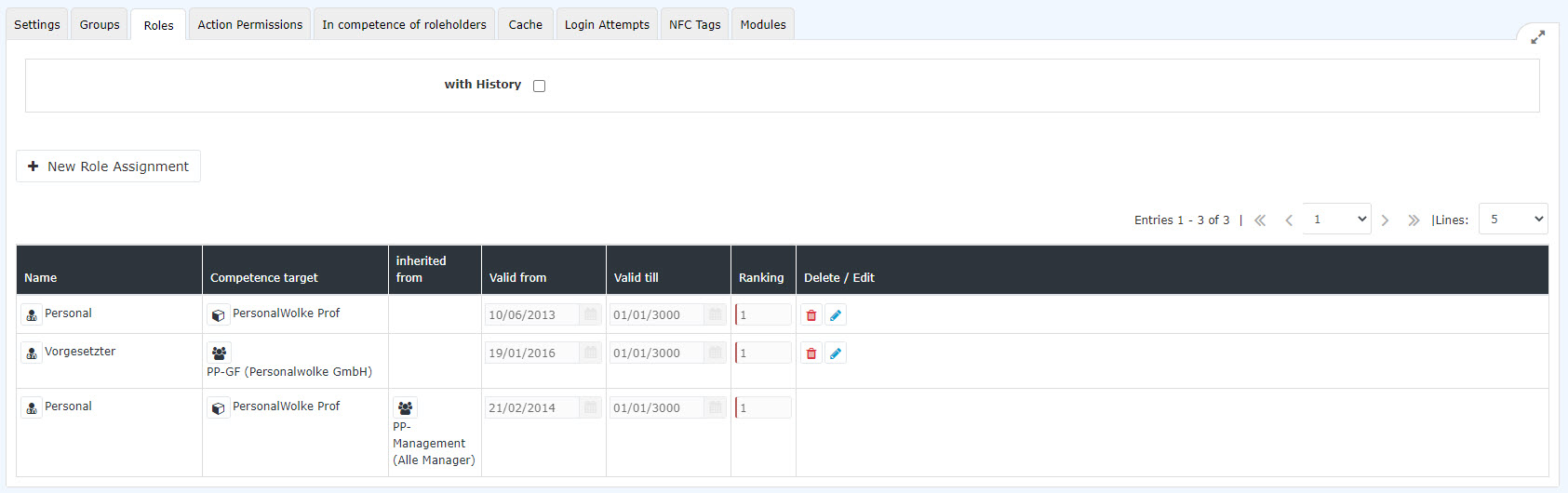This screenshot has width=1568, height=493.
Task: Go to previous page of entries
Action: coord(1289,220)
